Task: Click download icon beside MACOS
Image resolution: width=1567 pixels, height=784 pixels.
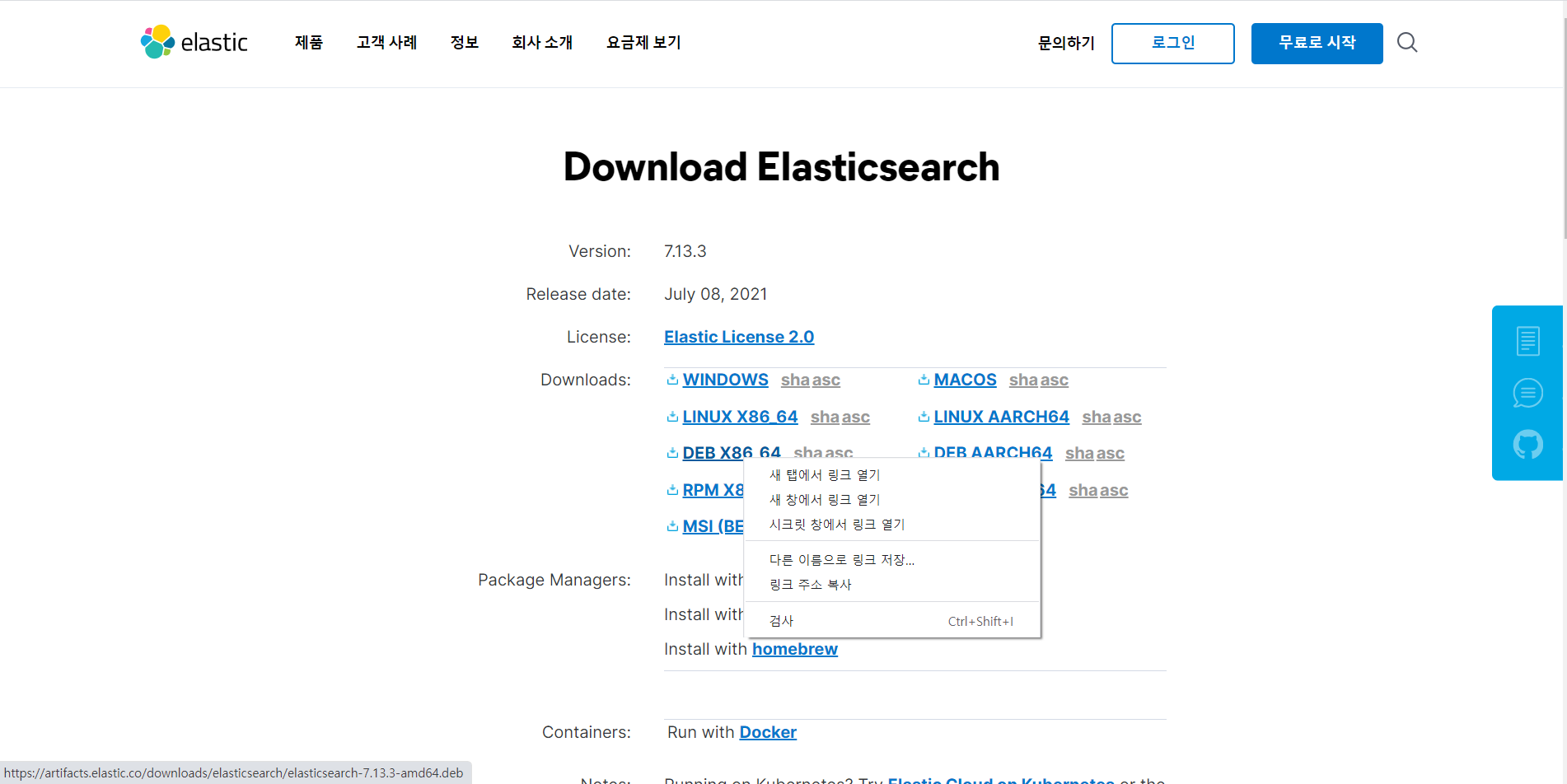Action: click(924, 380)
